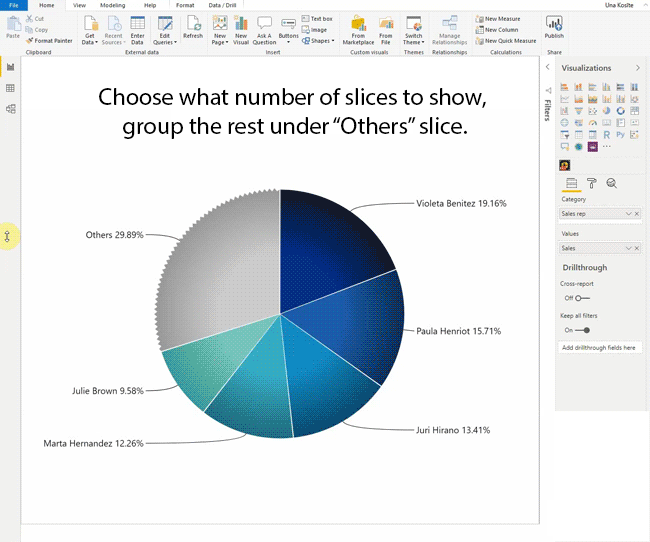Click From File custom visuals
This screenshot has width=650, height=542.
(386, 31)
